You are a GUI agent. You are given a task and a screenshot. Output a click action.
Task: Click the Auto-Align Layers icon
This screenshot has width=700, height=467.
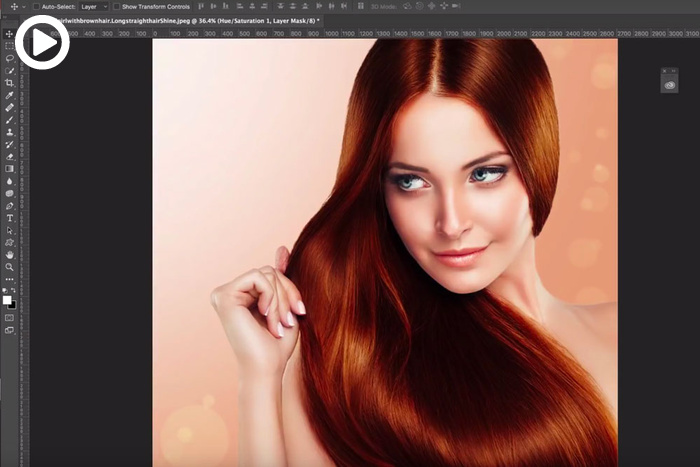click(x=361, y=6)
